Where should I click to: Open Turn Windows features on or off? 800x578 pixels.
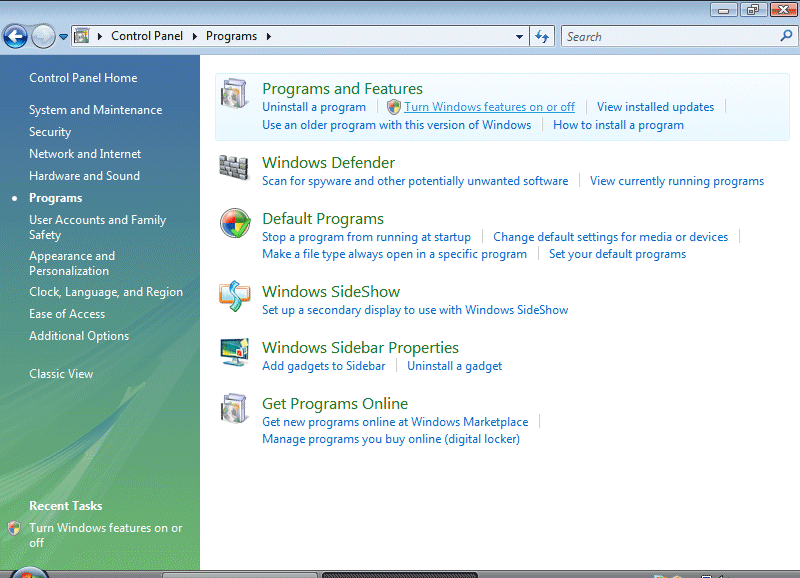(489, 107)
